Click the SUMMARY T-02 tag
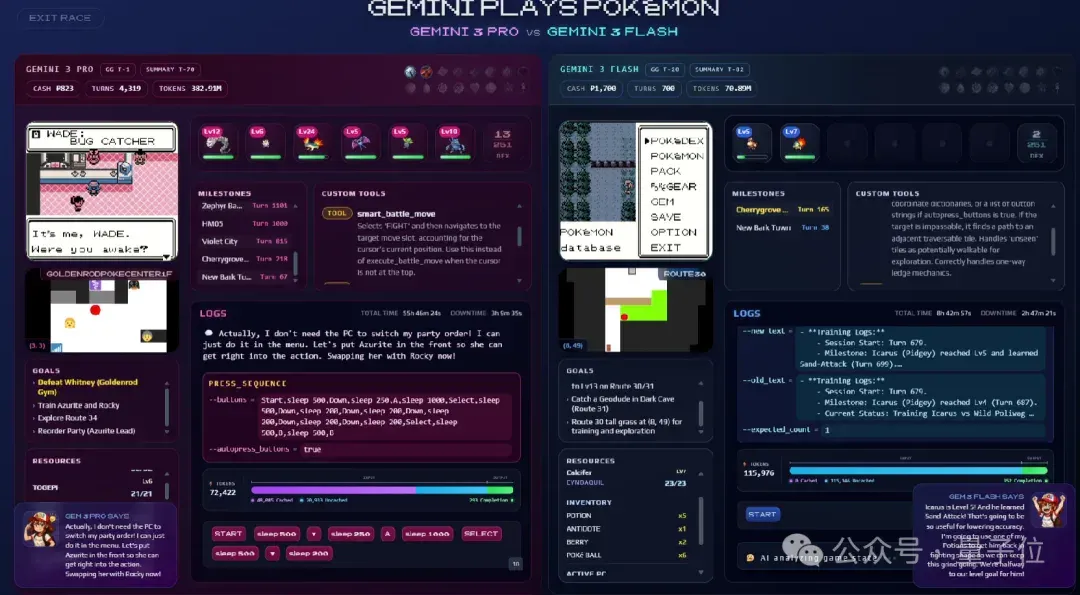The height and width of the screenshot is (595, 1080). (x=718, y=70)
